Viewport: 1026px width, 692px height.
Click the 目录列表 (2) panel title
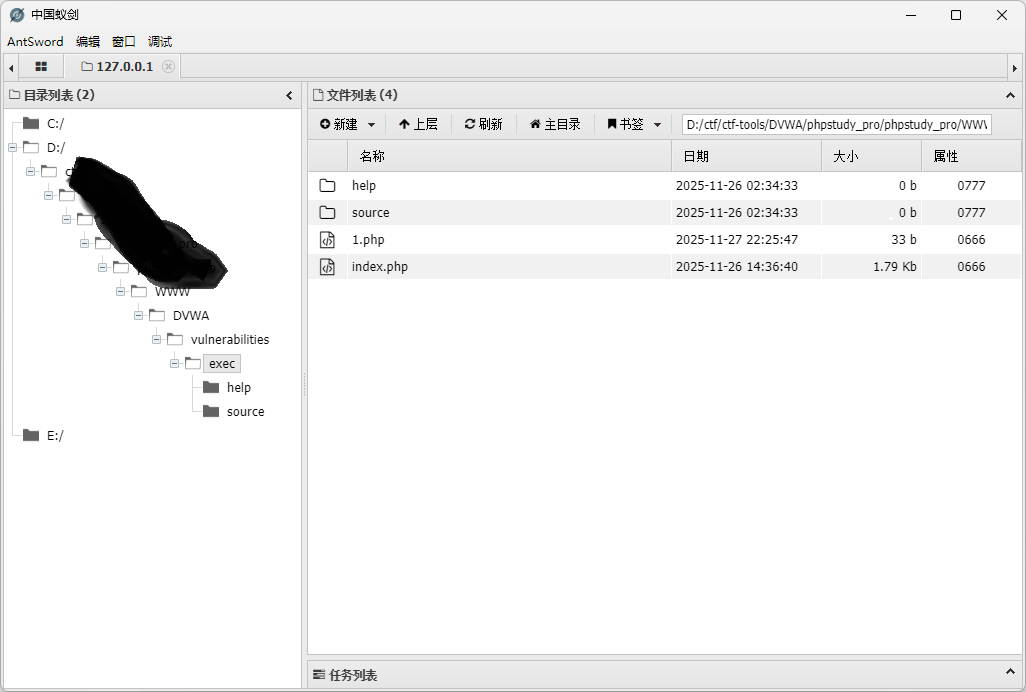(x=59, y=95)
